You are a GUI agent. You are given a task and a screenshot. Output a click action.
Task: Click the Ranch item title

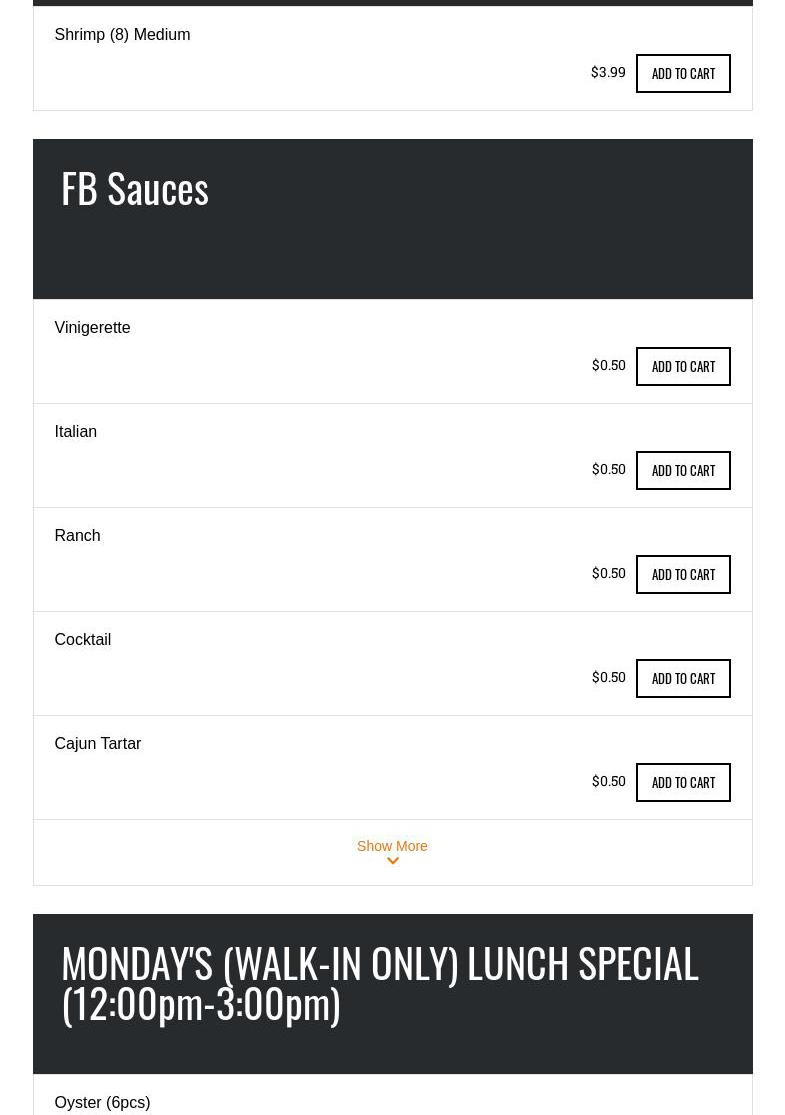pos(77,535)
